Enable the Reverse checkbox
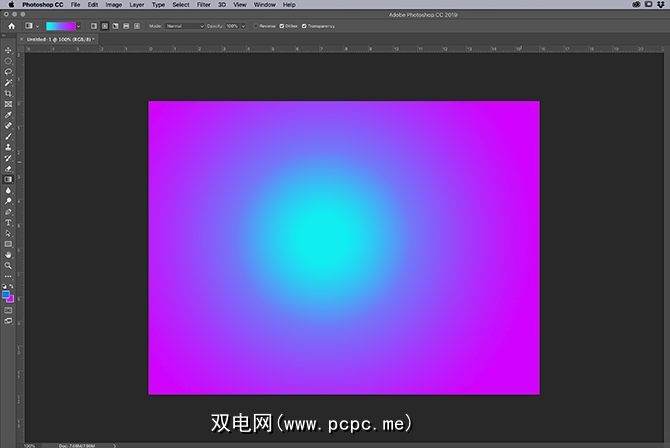670x448 pixels. tap(255, 25)
